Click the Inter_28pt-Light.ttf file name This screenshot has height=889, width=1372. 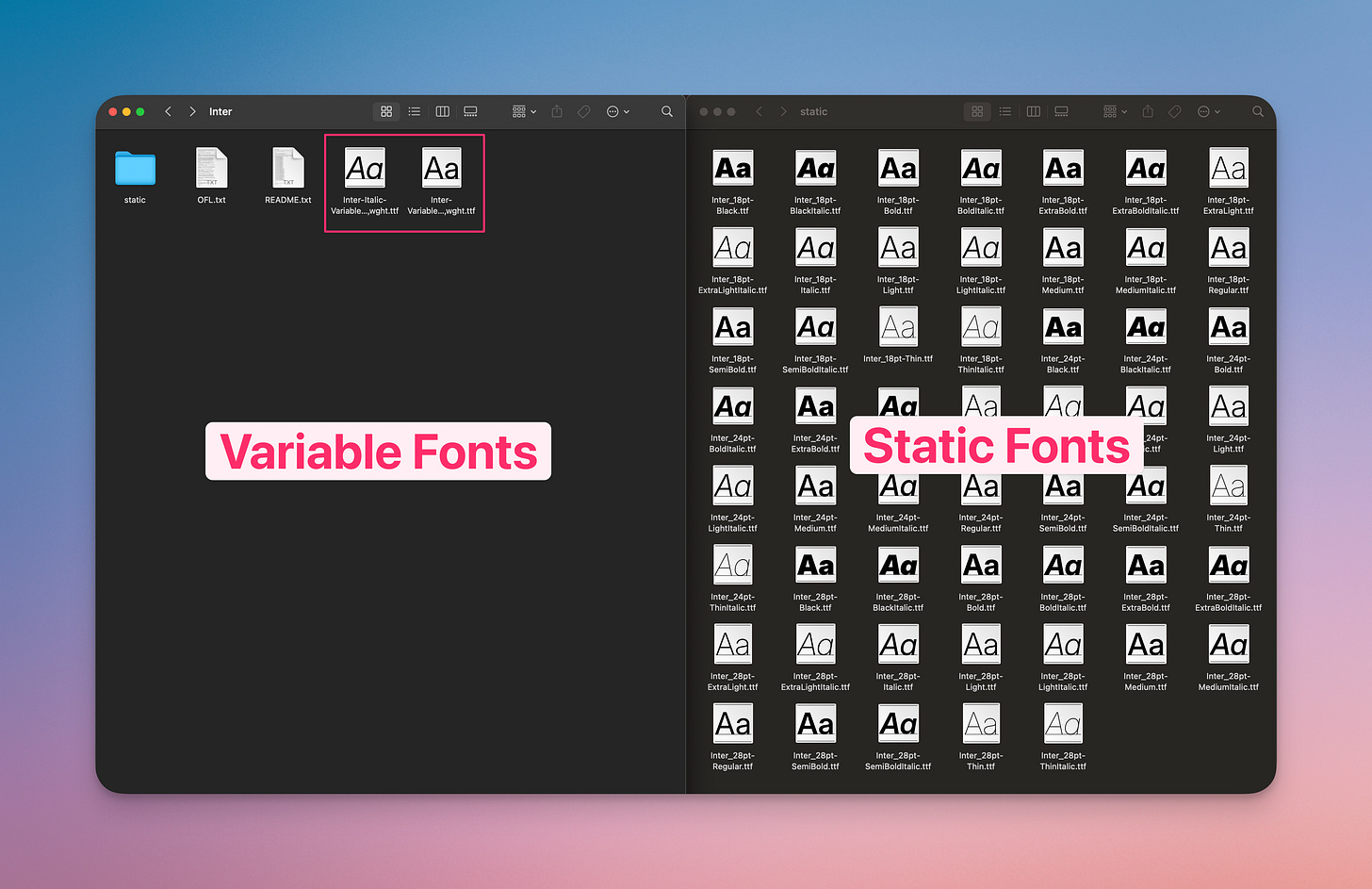[981, 682]
